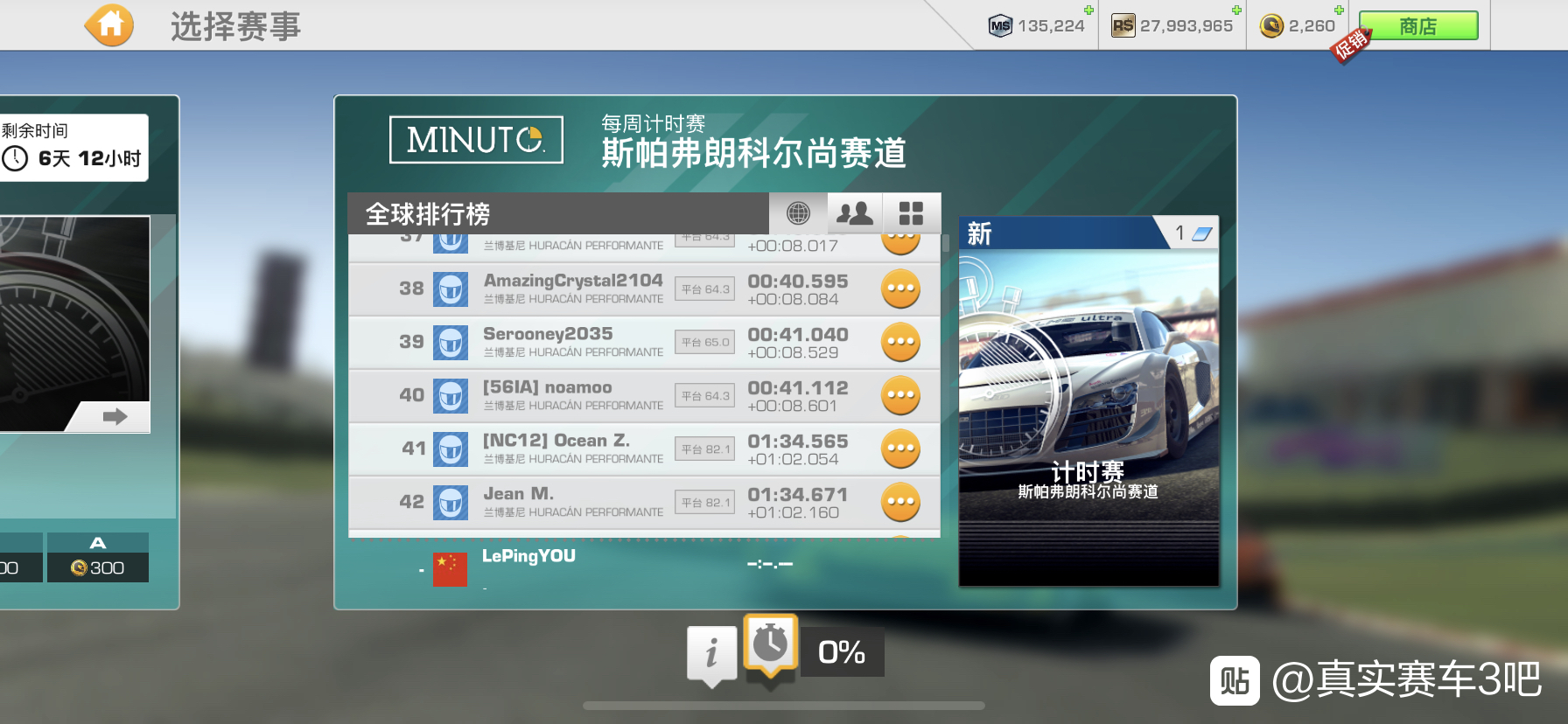The image size is (1568, 724).
Task: Click the 平台 65.0 rating badge
Action: (705, 343)
